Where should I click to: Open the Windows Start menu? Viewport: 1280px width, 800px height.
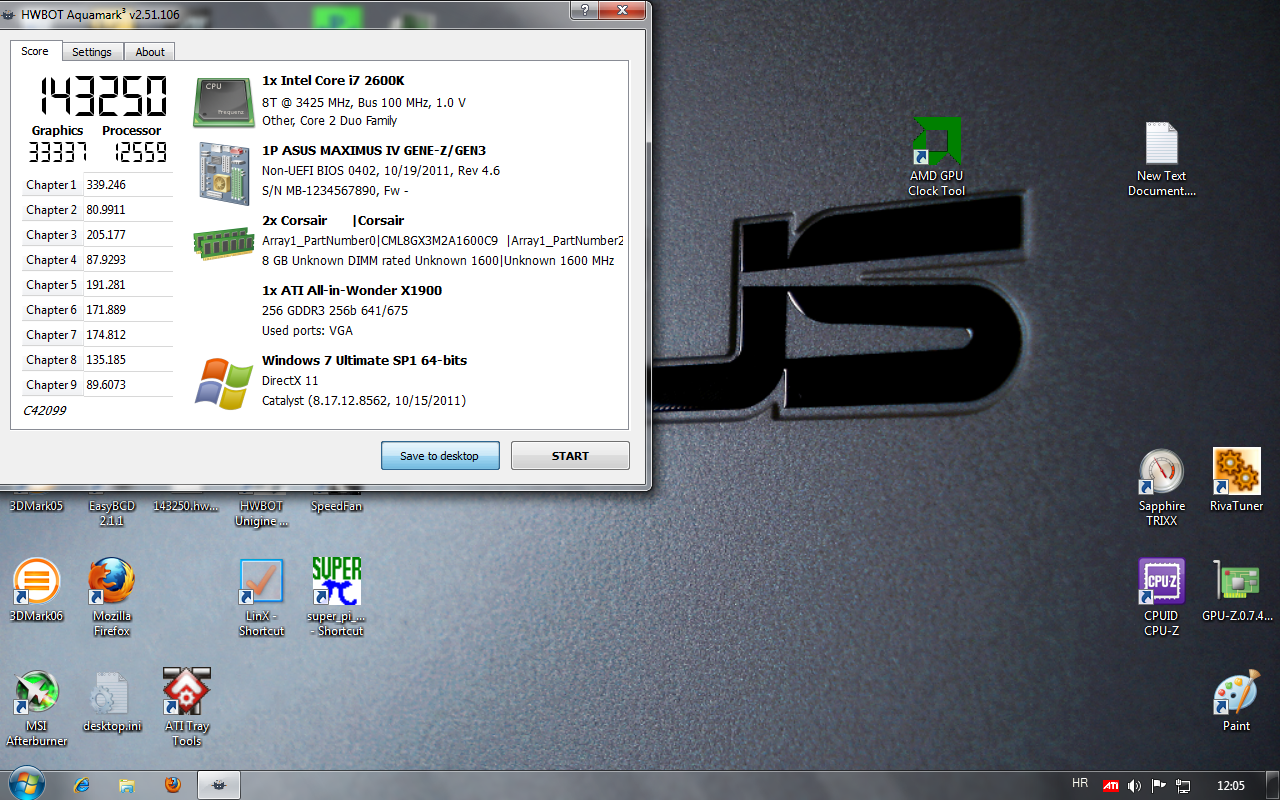25,783
